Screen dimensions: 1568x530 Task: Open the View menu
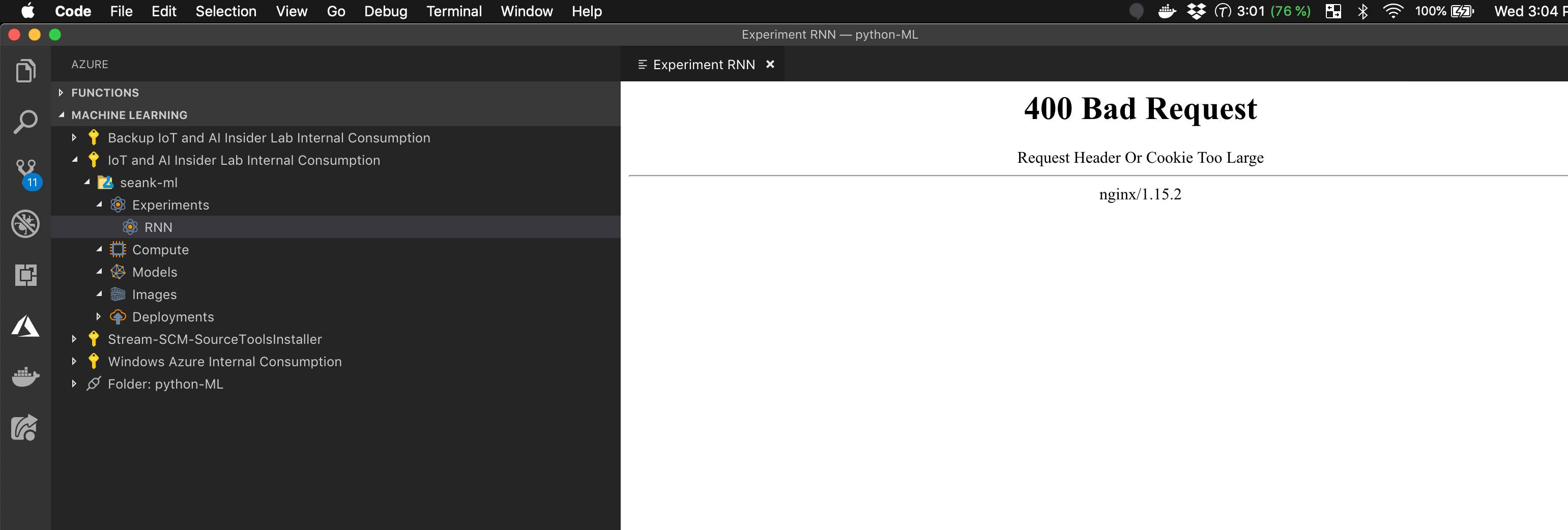[292, 11]
